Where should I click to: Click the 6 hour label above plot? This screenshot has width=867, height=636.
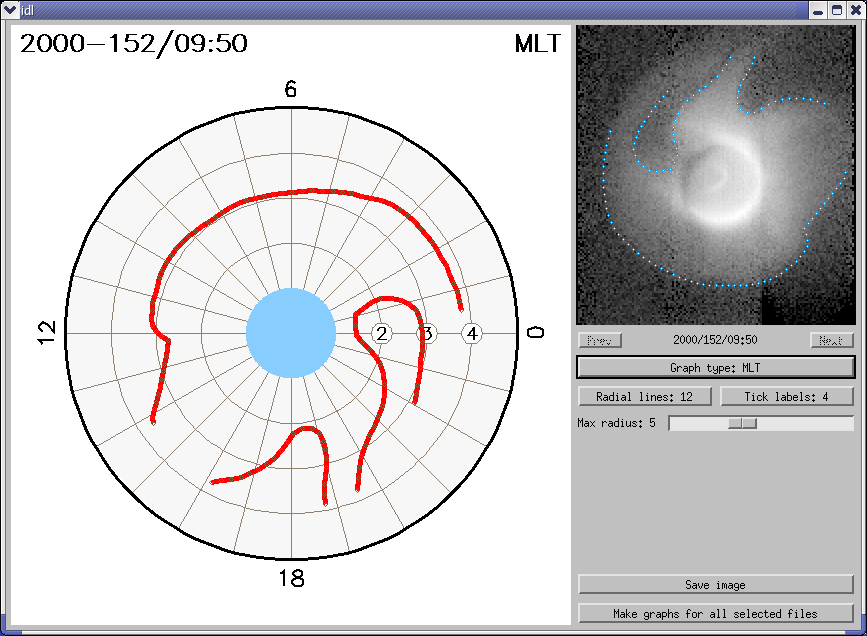pyautogui.click(x=291, y=90)
